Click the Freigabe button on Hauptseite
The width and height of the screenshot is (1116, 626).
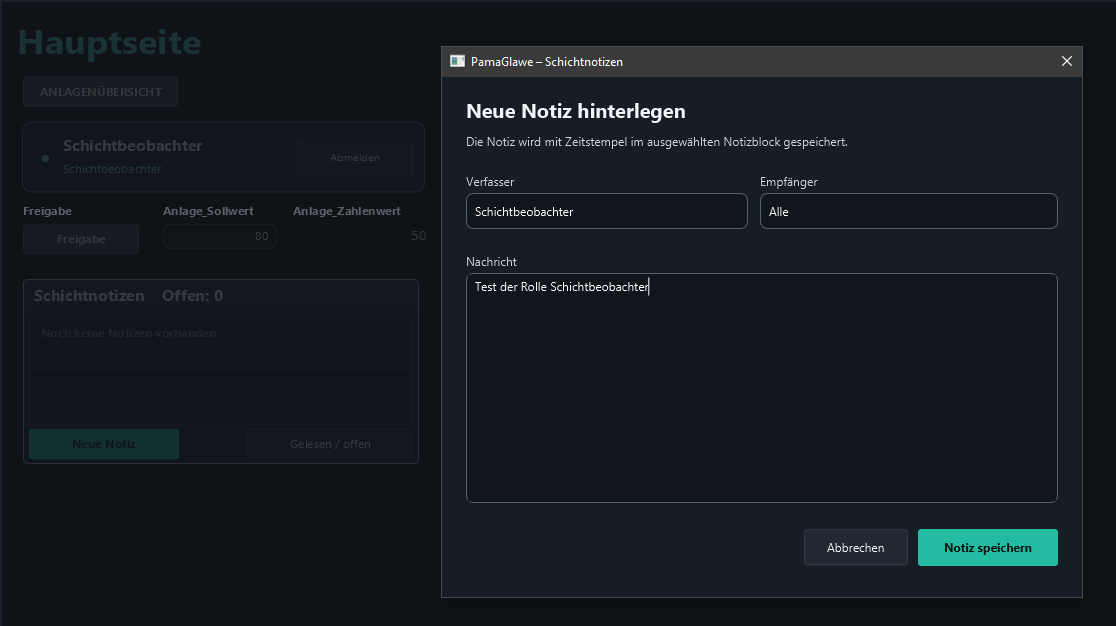click(81, 239)
